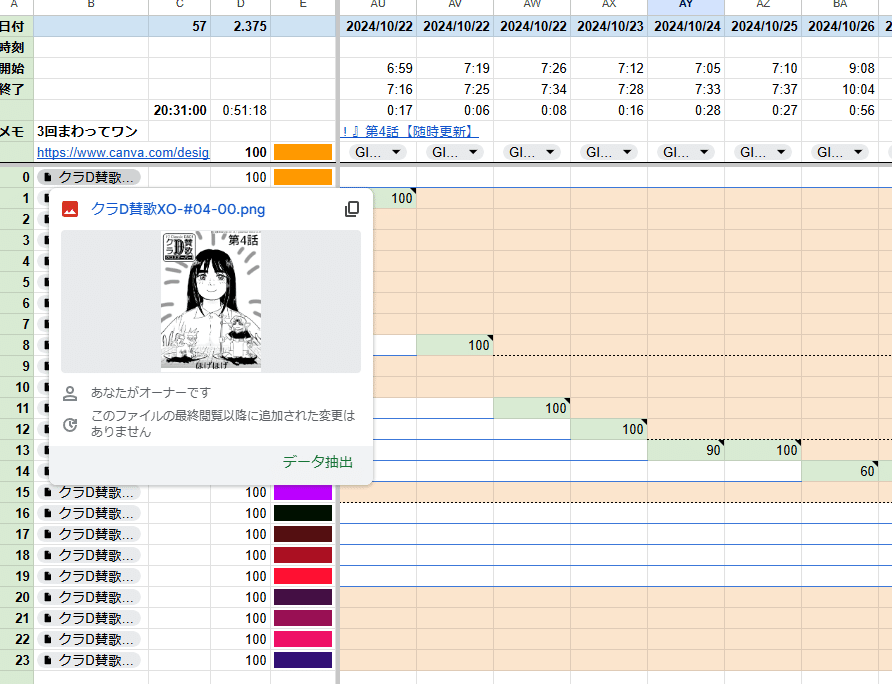Open GI dropdown in column AW
892x684 pixels.
(532, 153)
